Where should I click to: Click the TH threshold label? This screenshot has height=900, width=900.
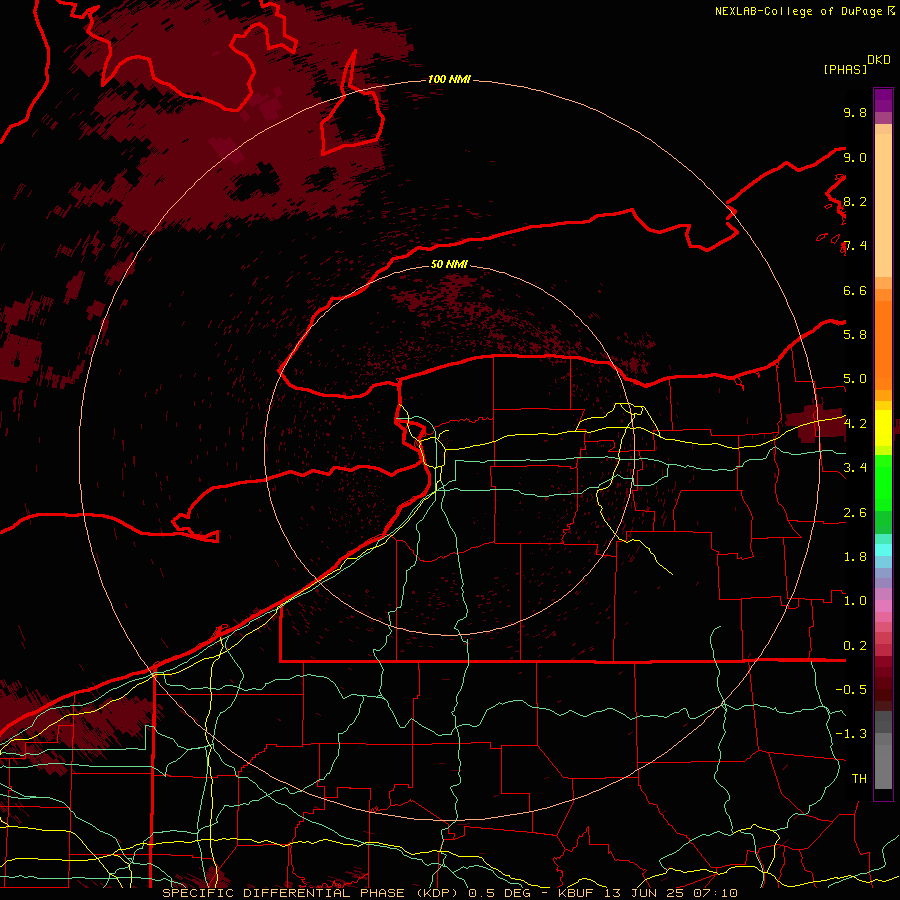[859, 778]
